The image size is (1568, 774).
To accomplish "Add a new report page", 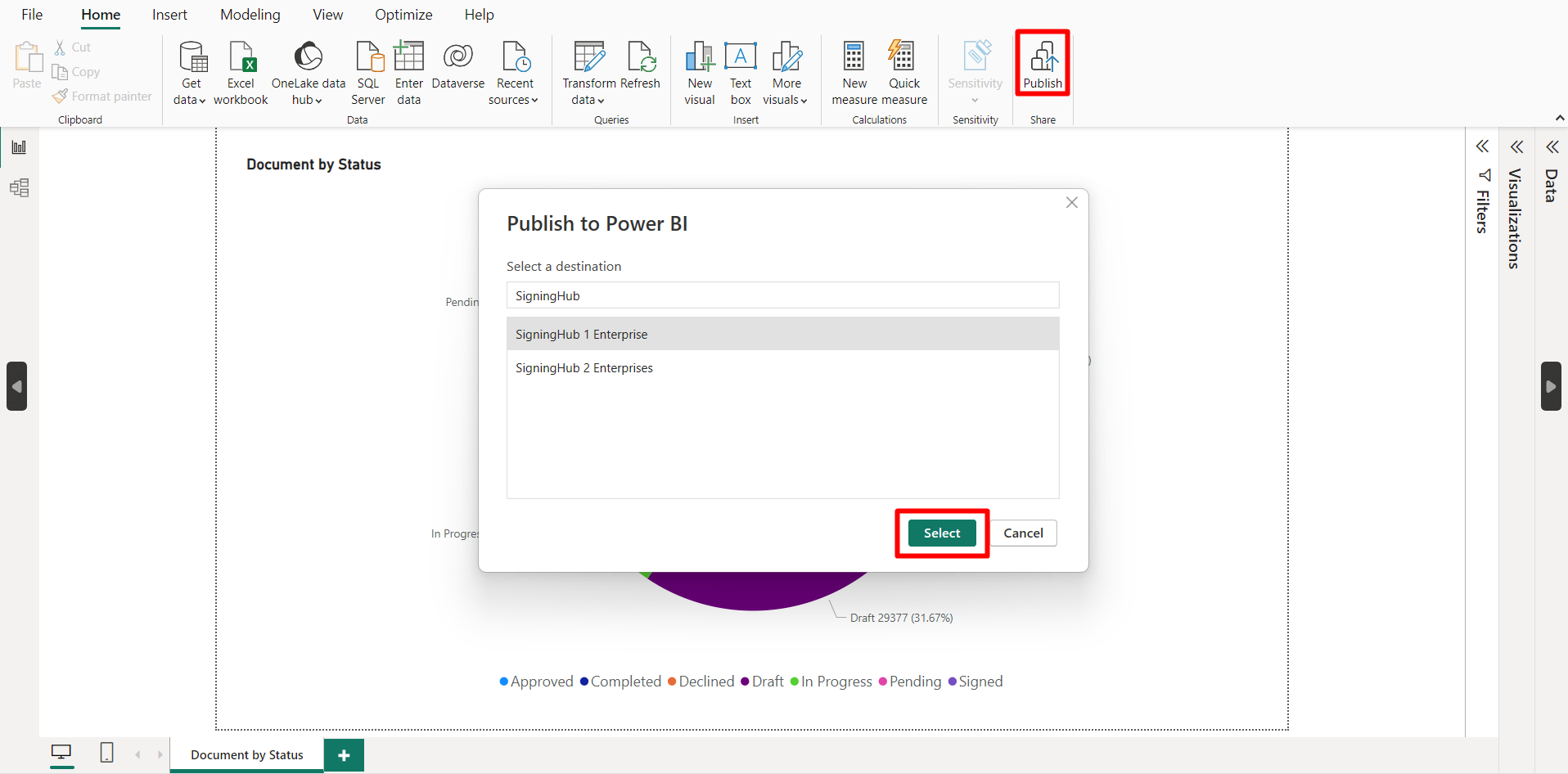I will point(344,755).
